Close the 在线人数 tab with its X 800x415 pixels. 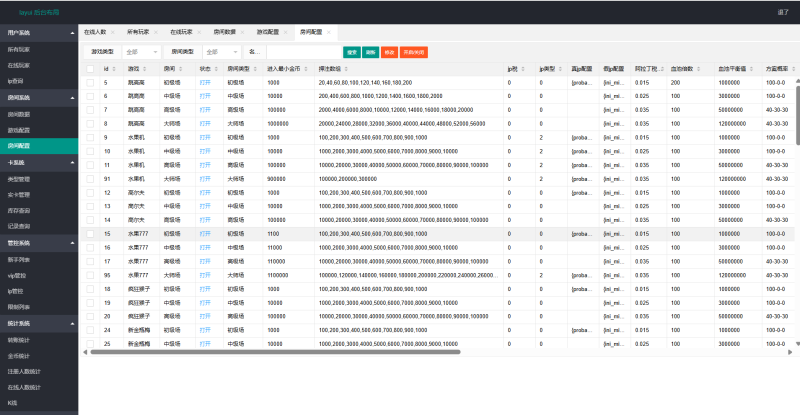tap(112, 32)
